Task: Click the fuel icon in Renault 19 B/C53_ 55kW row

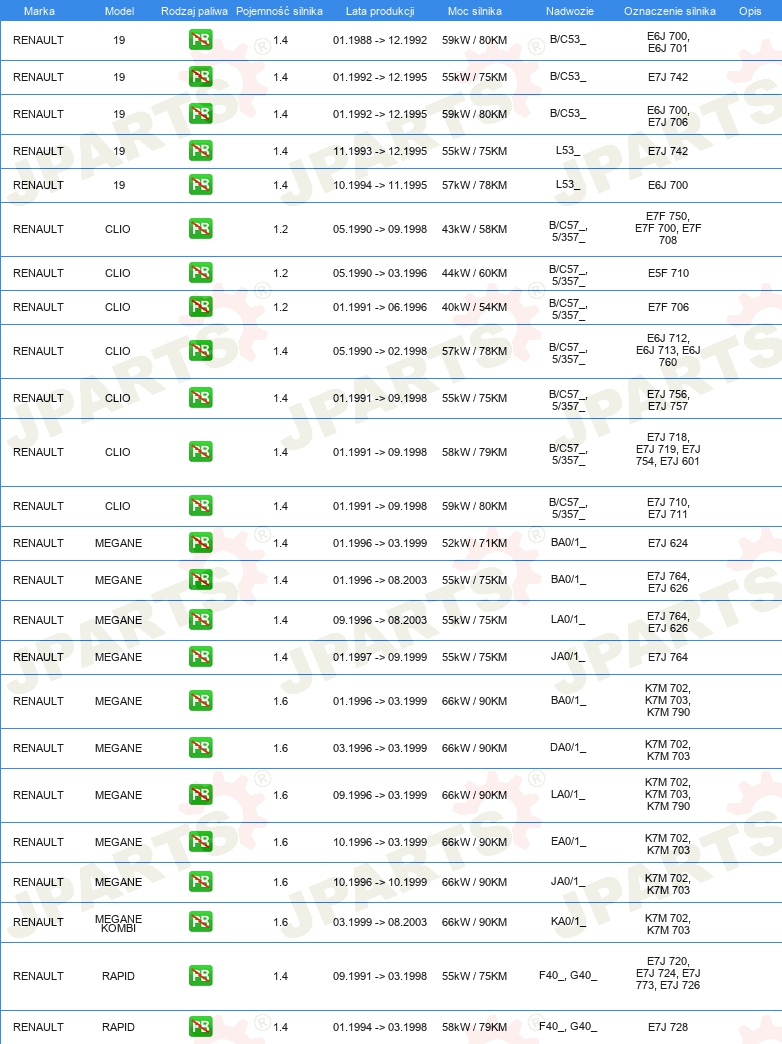Action: tap(200, 77)
